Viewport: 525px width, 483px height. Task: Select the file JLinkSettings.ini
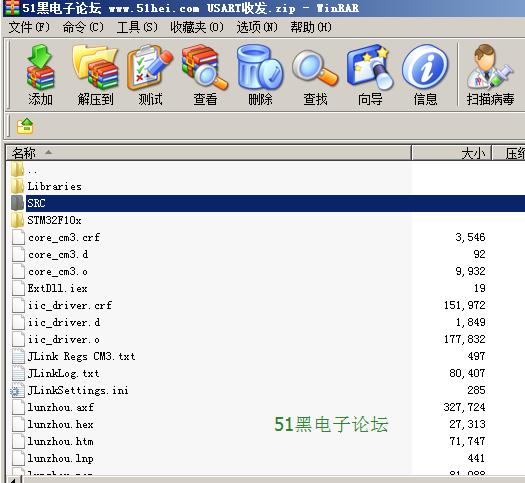(78, 391)
